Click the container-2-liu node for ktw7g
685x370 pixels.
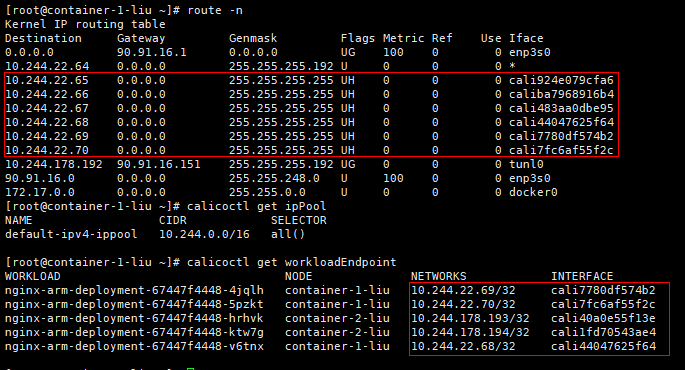(337, 332)
